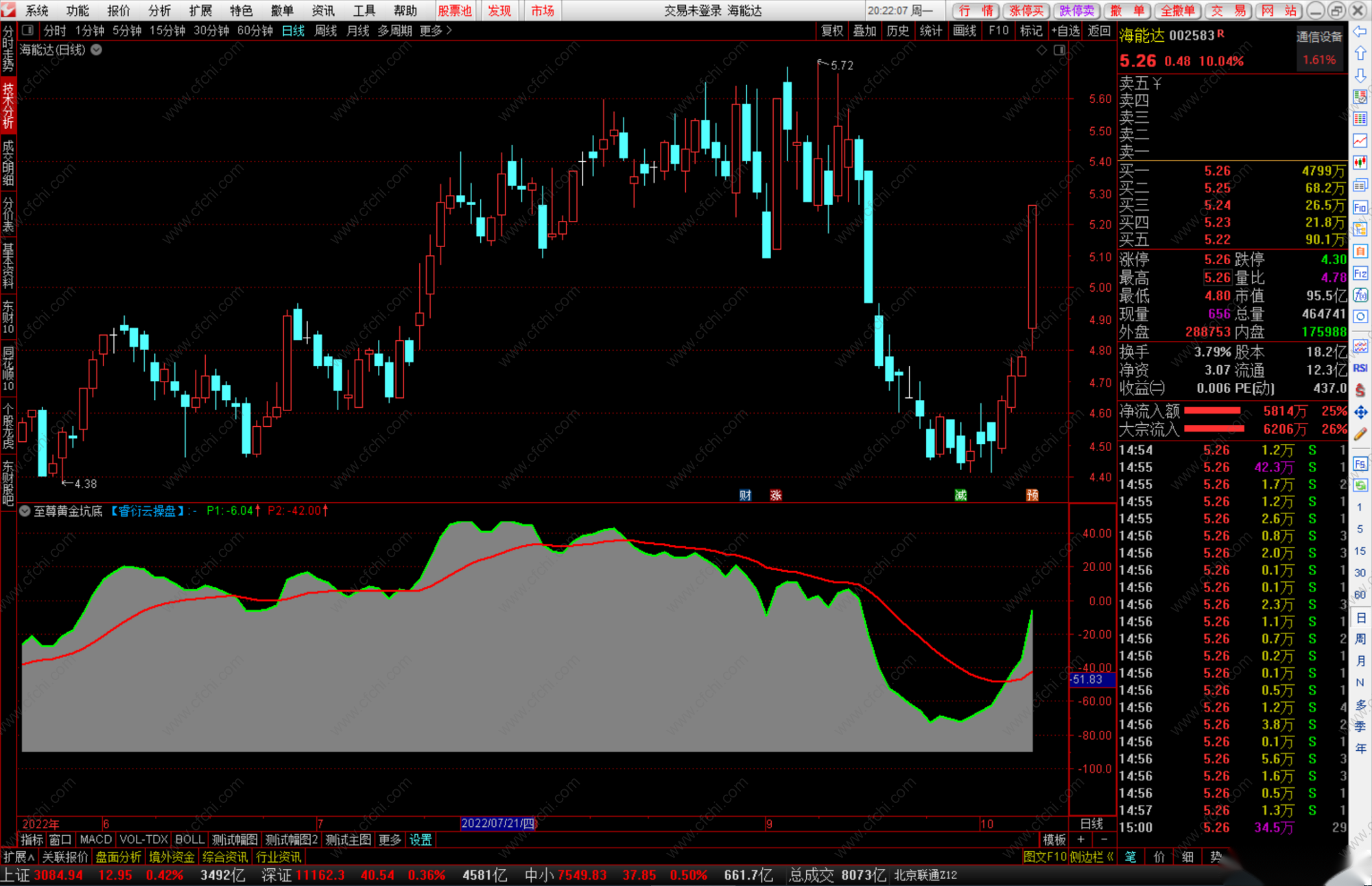
Task: Select the pencil drawing tool icon
Action: [x=1360, y=434]
